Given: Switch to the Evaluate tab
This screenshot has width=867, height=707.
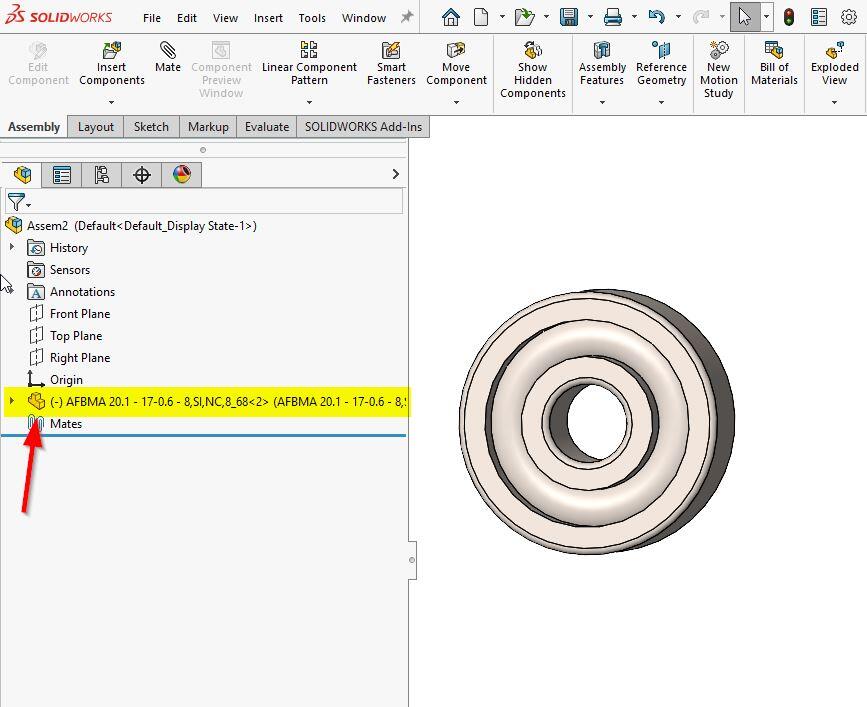Looking at the screenshot, I should click(x=267, y=126).
